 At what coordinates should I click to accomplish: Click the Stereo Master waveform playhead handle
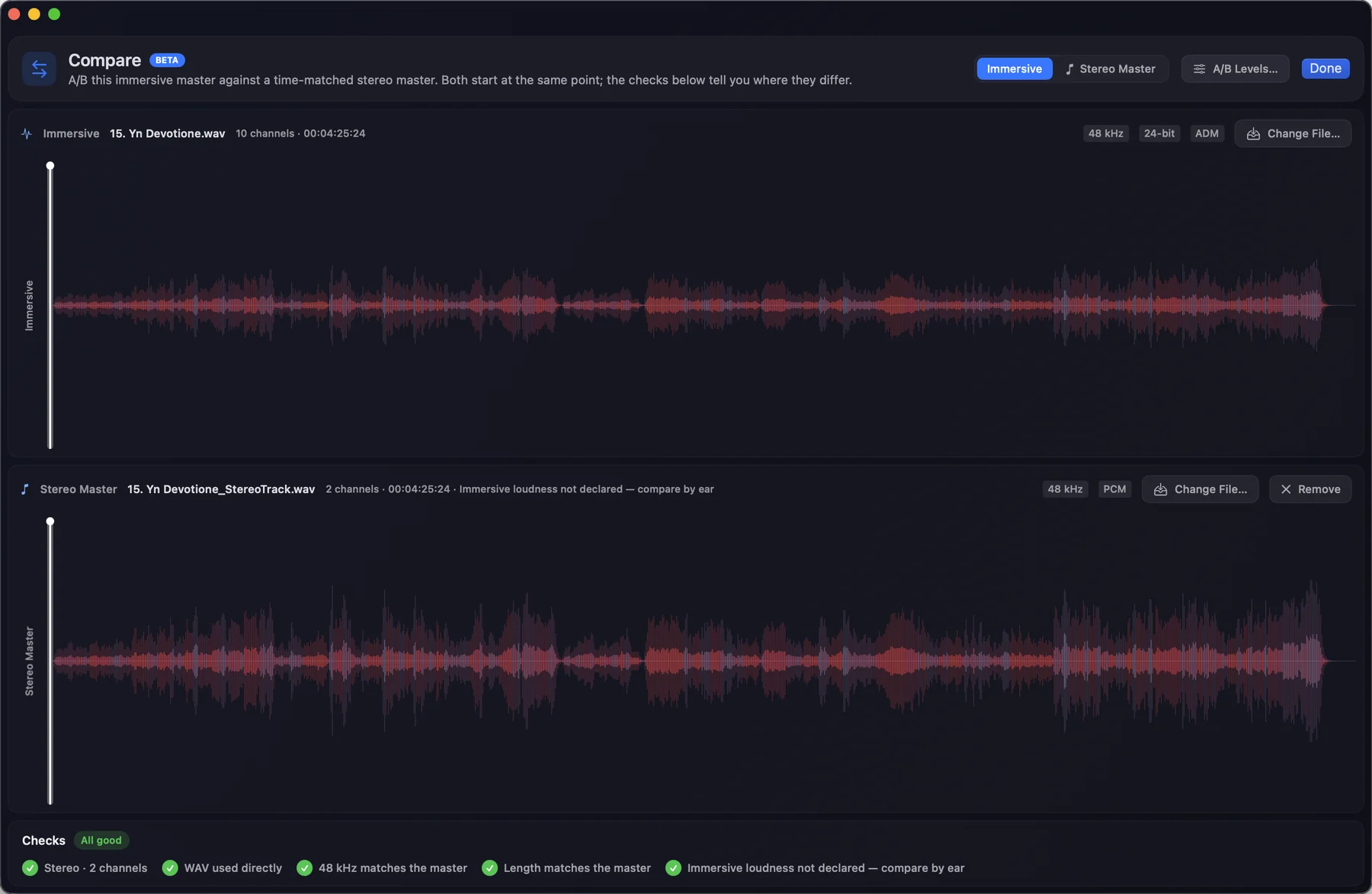[x=50, y=521]
